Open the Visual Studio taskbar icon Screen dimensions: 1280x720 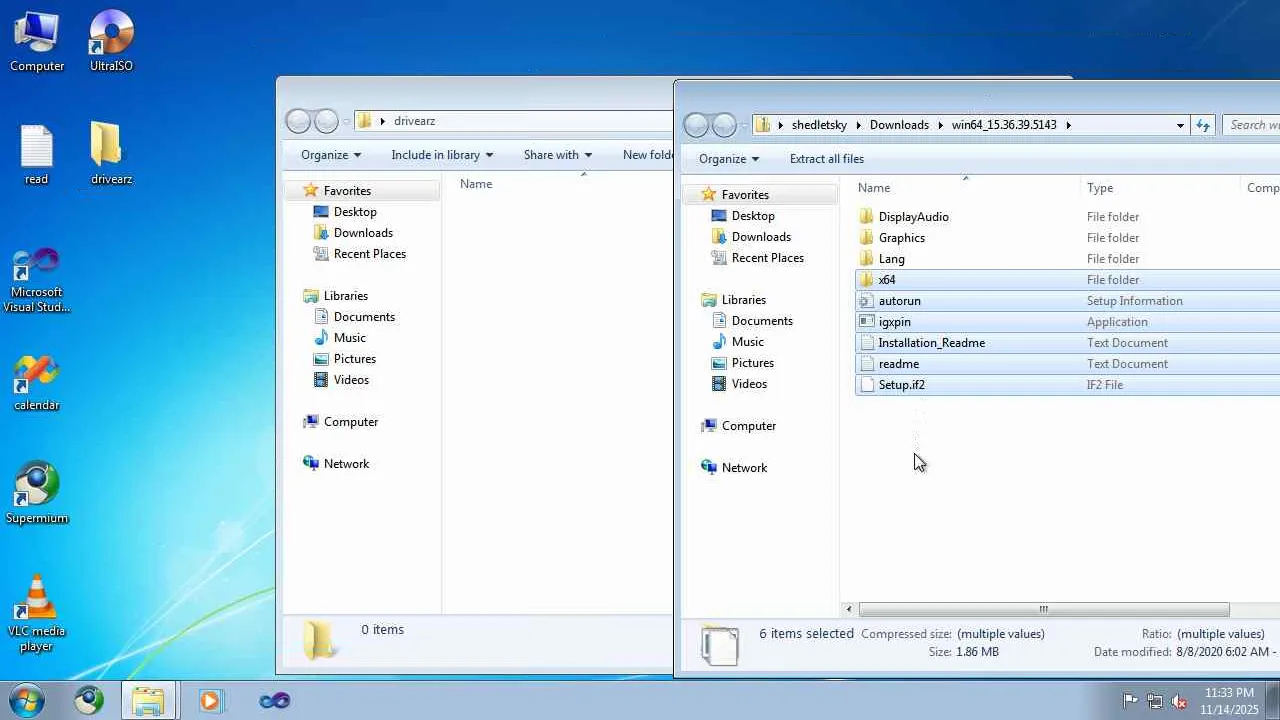pyautogui.click(x=274, y=700)
